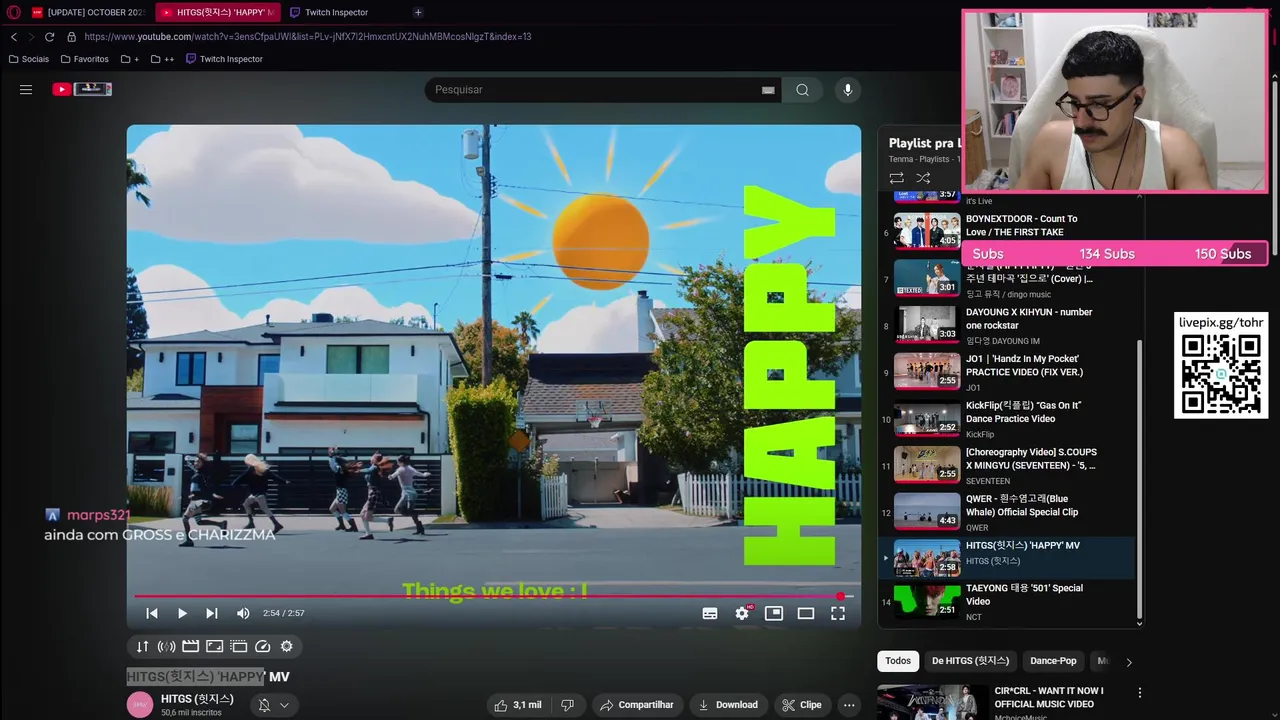Click the playlist scrollbar
Viewport: 1280px width, 720px height.
click(1139, 480)
